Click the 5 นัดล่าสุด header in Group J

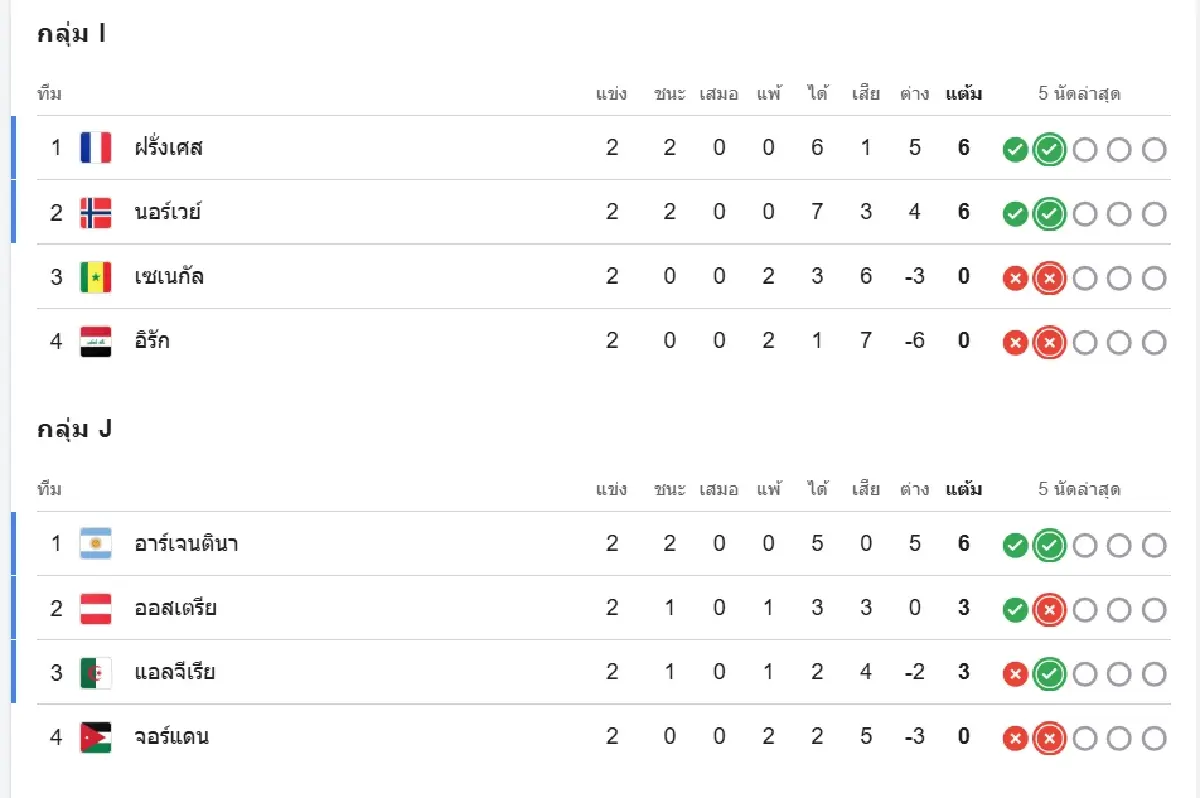1079,489
